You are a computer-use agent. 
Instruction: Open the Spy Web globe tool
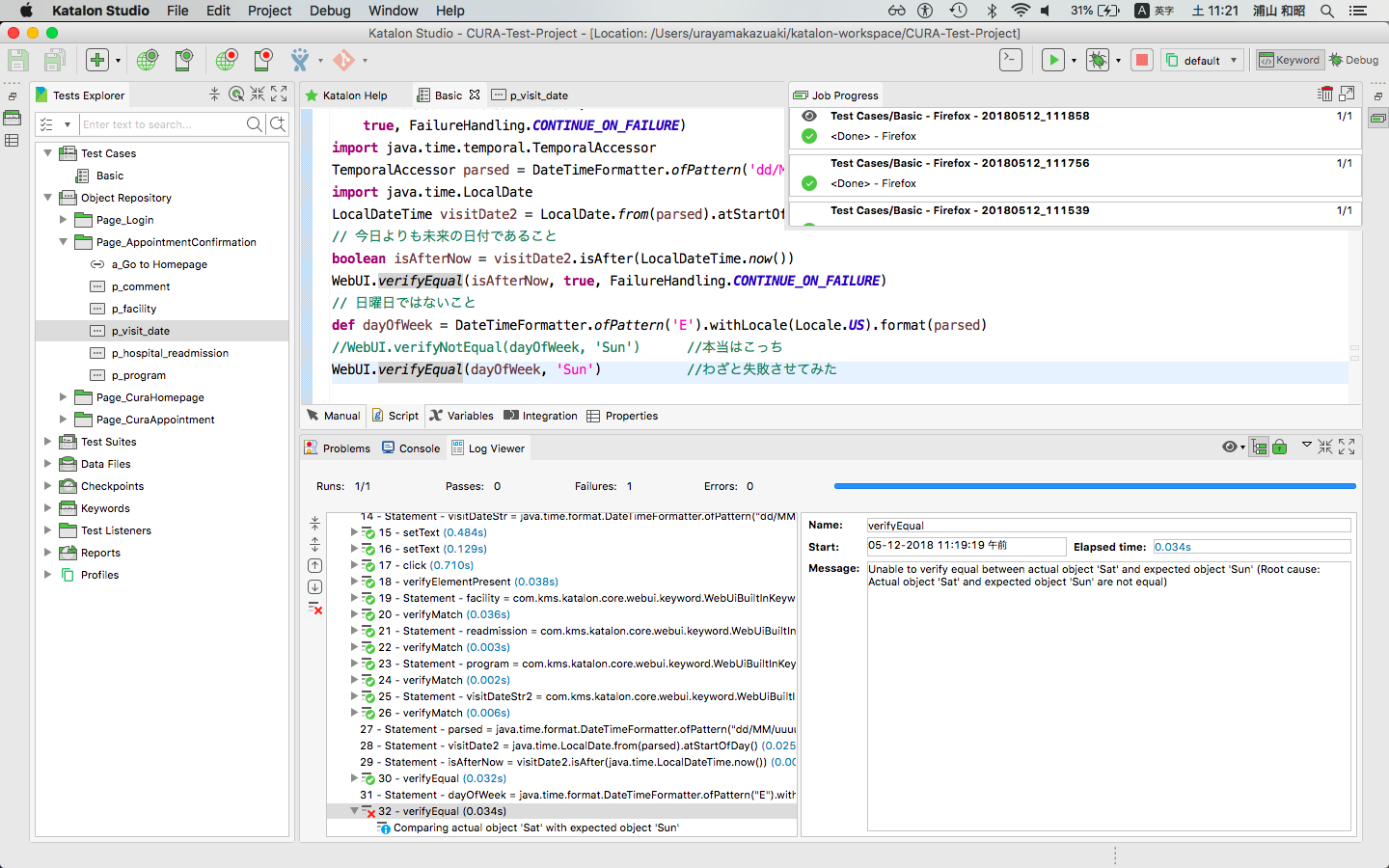[x=147, y=60]
